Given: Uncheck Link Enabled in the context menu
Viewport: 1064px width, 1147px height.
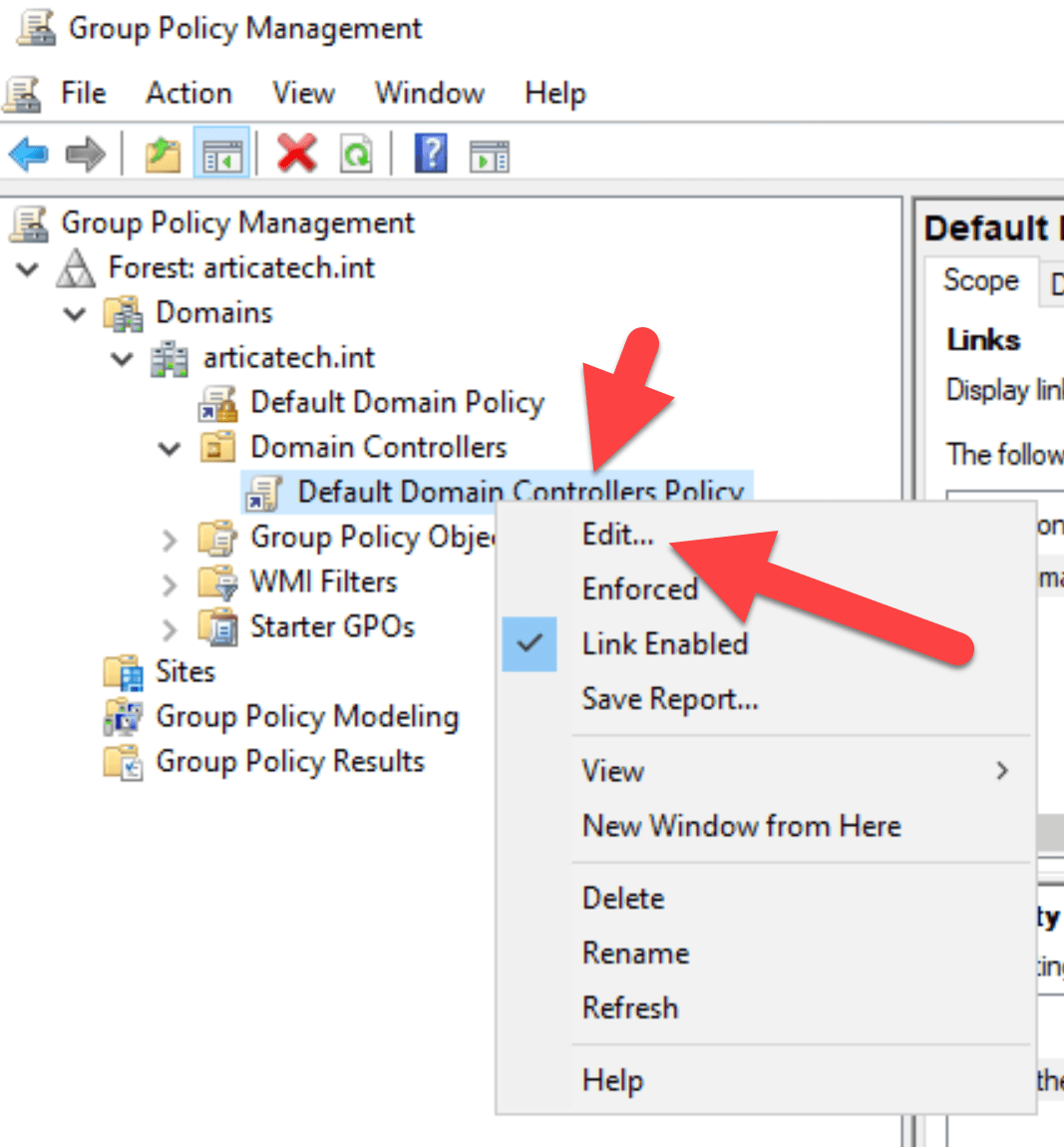Looking at the screenshot, I should click(x=664, y=643).
